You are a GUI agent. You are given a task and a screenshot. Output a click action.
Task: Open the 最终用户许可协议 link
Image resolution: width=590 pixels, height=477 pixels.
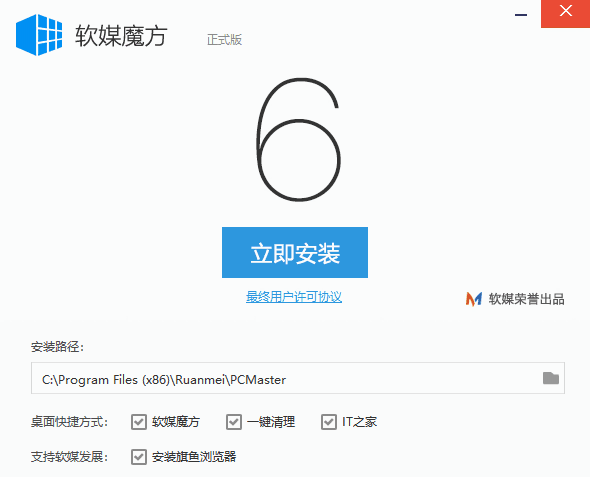click(294, 297)
